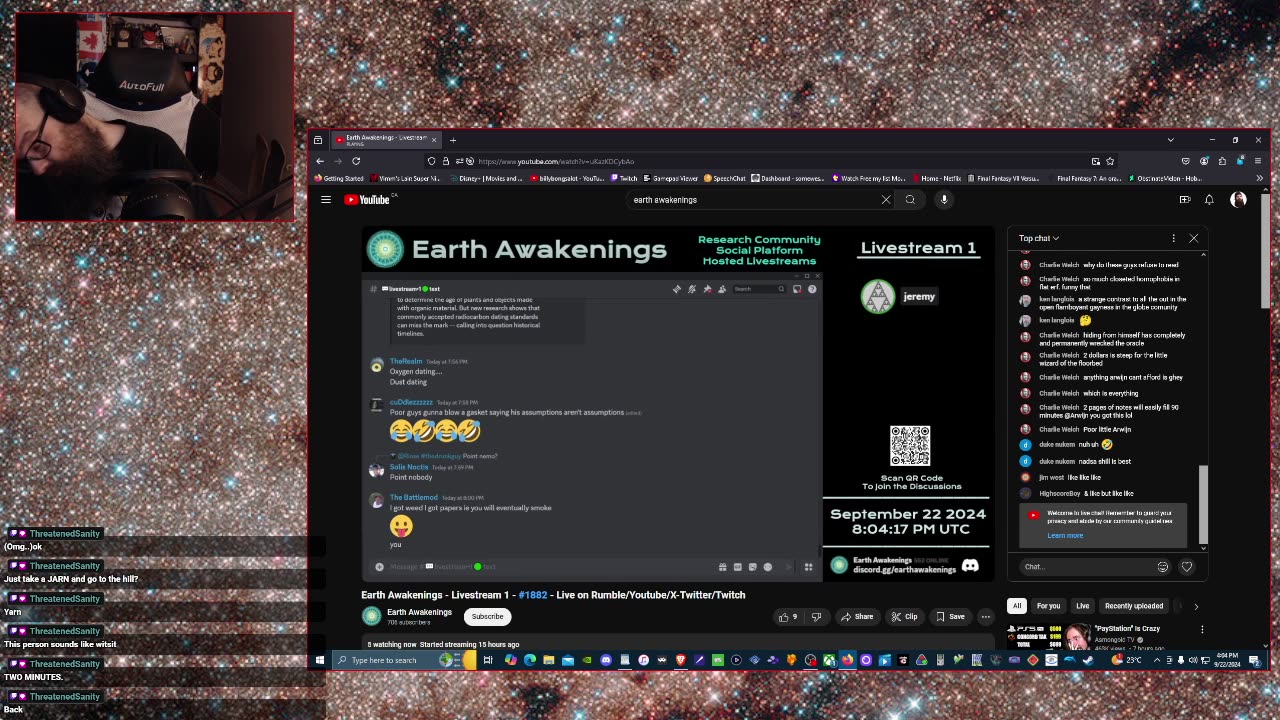The image size is (1280, 720).
Task: Run search with the magnifier button
Action: (x=910, y=200)
